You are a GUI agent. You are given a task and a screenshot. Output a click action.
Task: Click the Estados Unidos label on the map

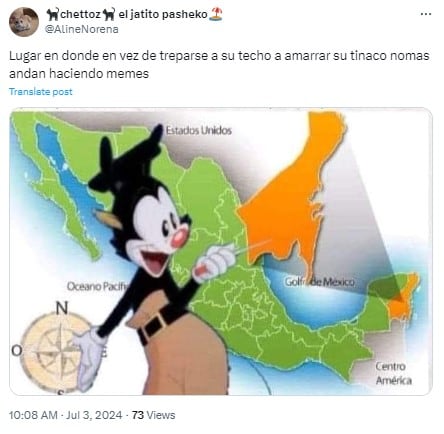199,130
